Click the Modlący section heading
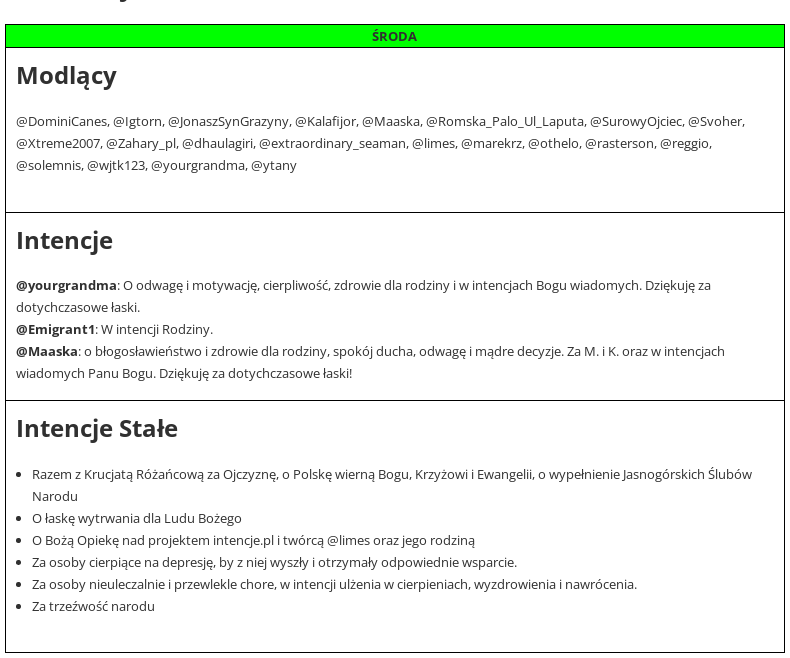Image resolution: width=790 pixels, height=658 pixels. (66, 76)
